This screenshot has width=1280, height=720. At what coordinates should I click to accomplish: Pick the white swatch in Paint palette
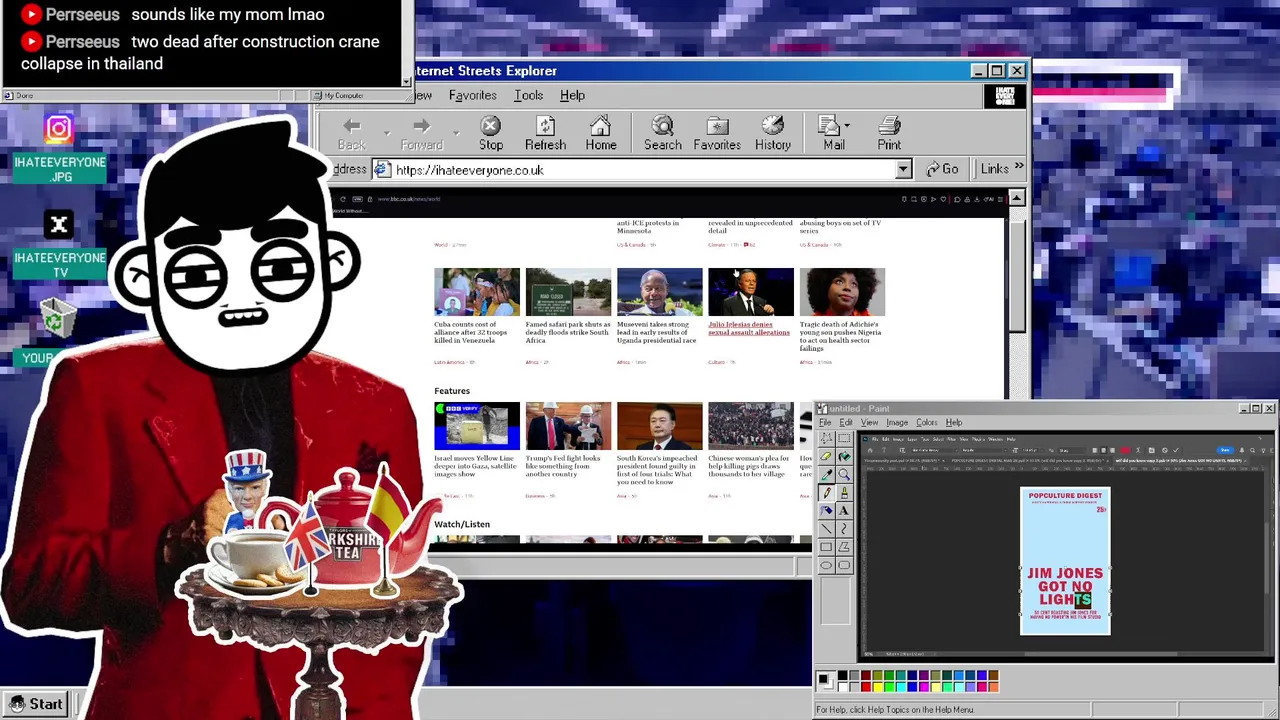[x=842, y=686]
